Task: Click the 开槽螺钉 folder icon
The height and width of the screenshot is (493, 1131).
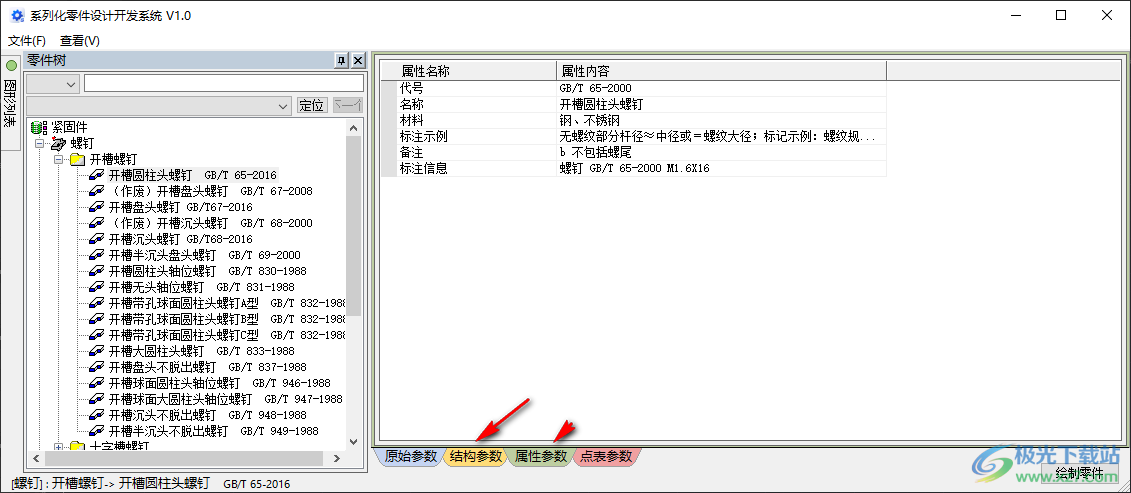Action: (x=78, y=159)
